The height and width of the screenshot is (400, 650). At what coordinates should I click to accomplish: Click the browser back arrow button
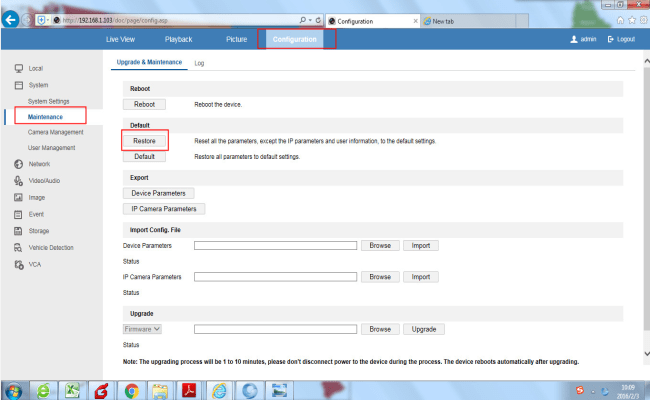13,20
